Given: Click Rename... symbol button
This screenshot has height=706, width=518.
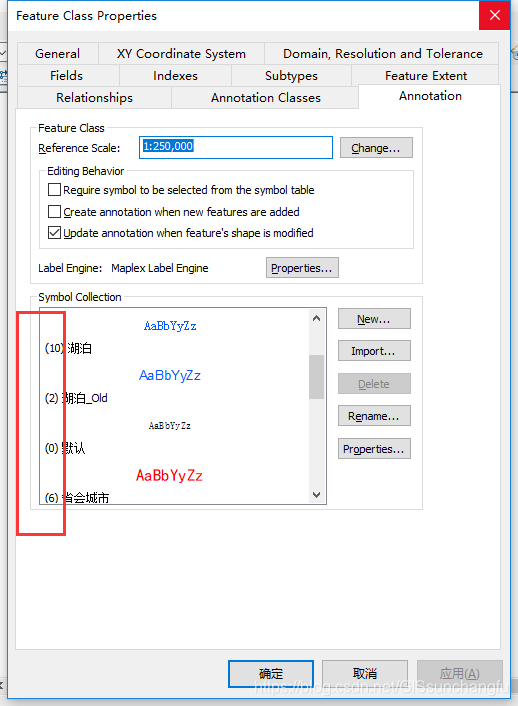Looking at the screenshot, I should (374, 416).
